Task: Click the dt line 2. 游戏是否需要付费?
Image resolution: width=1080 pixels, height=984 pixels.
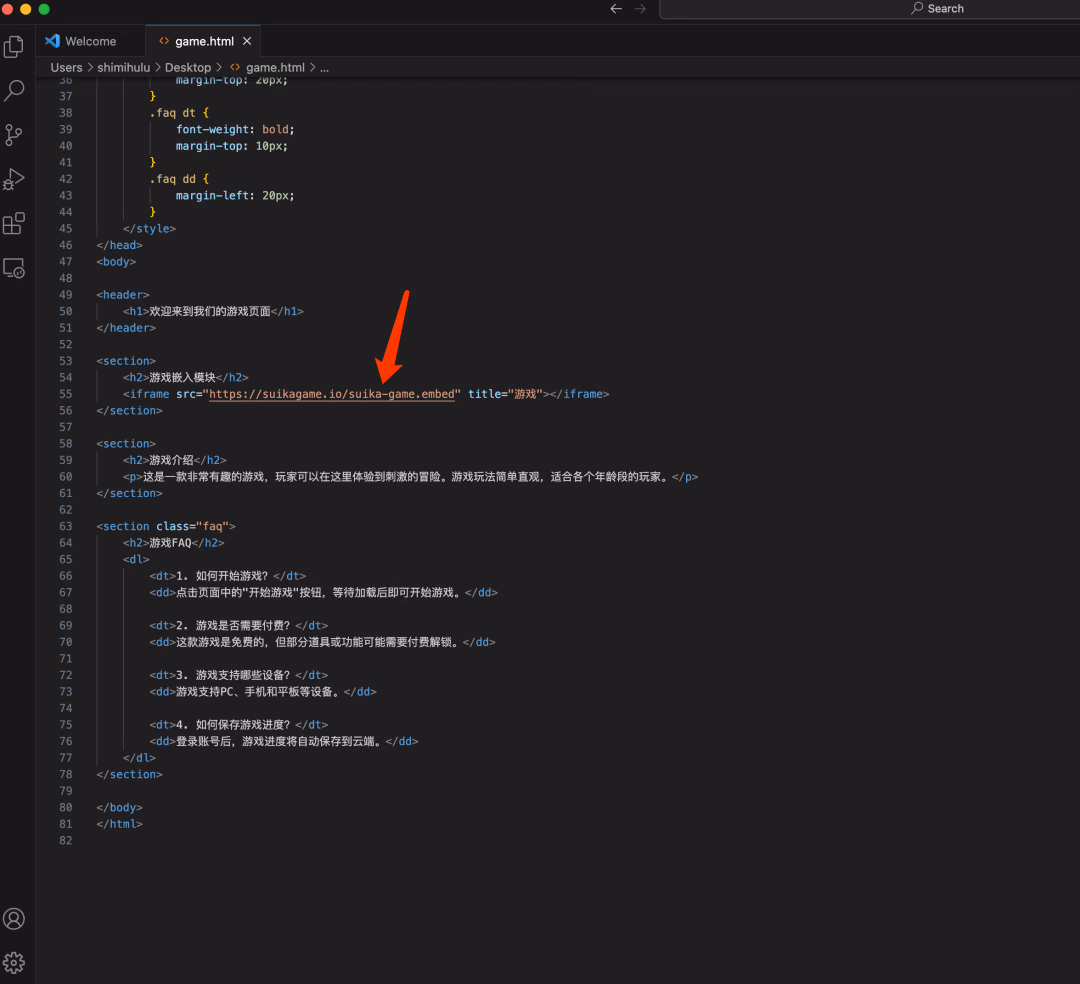Action: [x=238, y=625]
